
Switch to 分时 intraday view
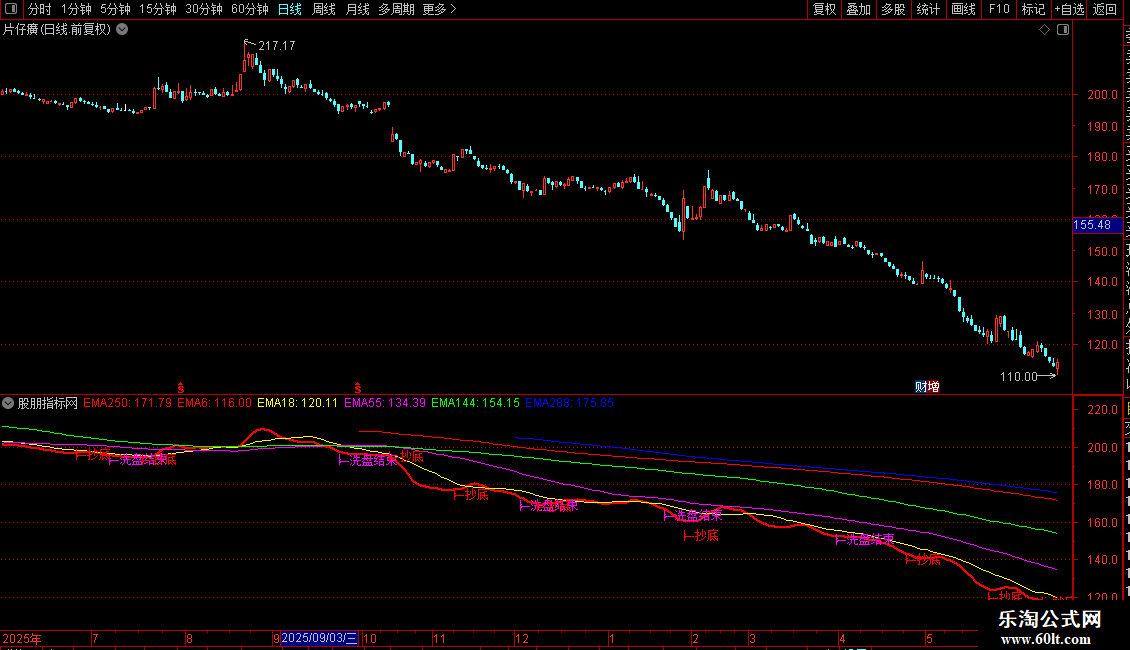pos(40,9)
